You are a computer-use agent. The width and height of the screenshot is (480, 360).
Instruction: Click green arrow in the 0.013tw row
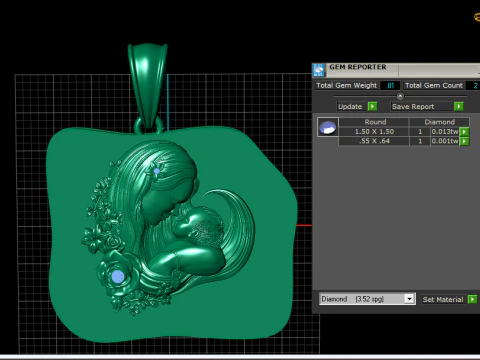(464, 132)
